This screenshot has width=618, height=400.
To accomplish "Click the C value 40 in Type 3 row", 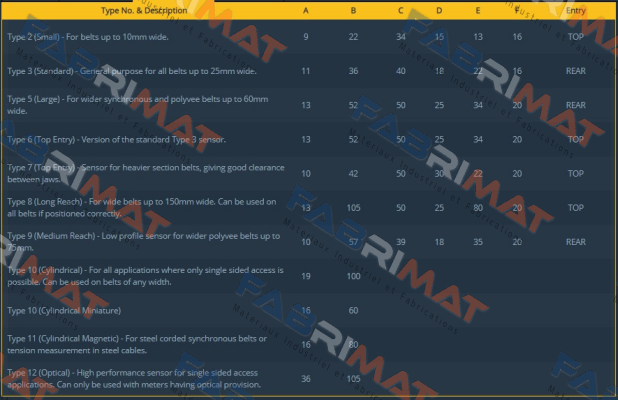I will (400, 71).
